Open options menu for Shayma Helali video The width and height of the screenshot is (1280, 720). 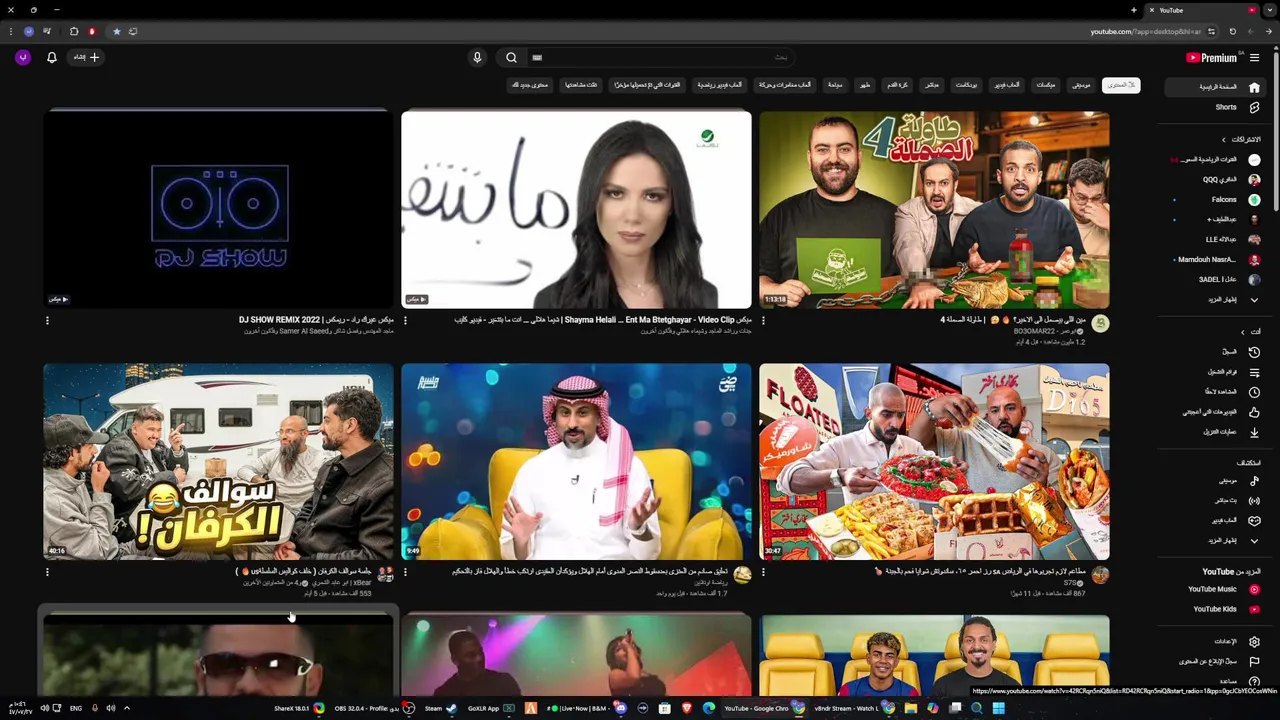[x=405, y=321]
